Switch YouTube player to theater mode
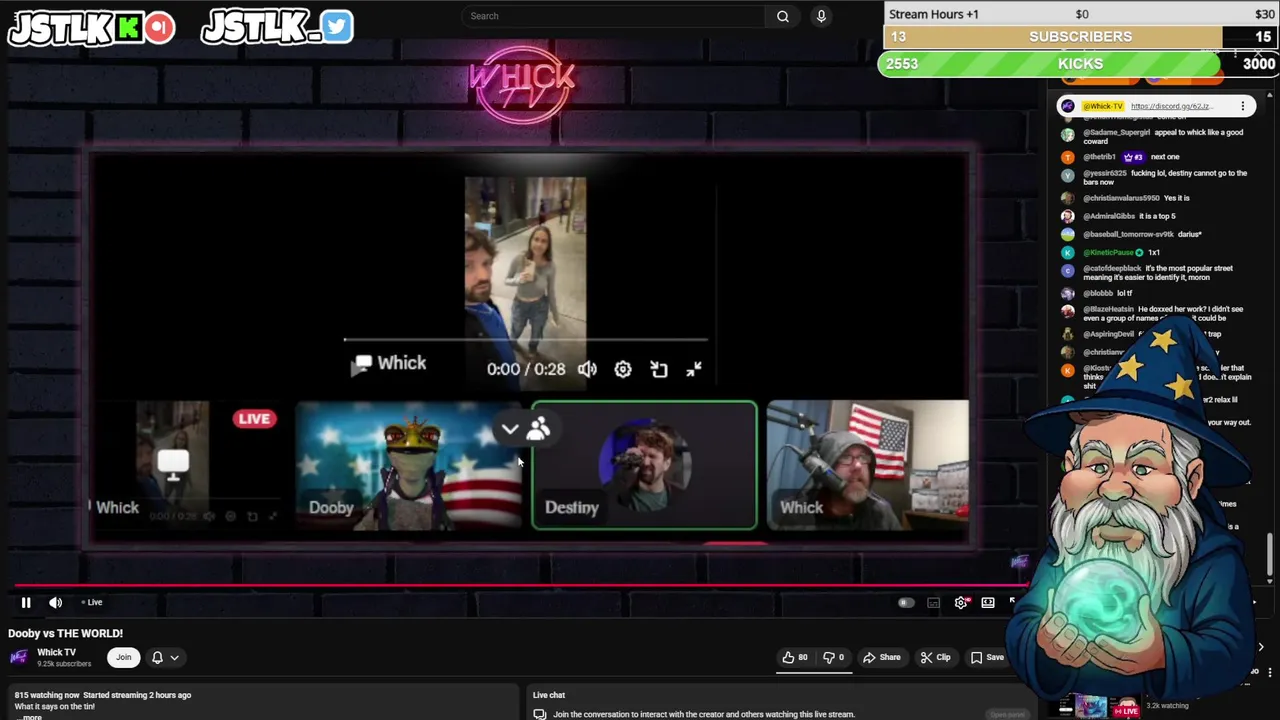1280x720 pixels. 988,602
